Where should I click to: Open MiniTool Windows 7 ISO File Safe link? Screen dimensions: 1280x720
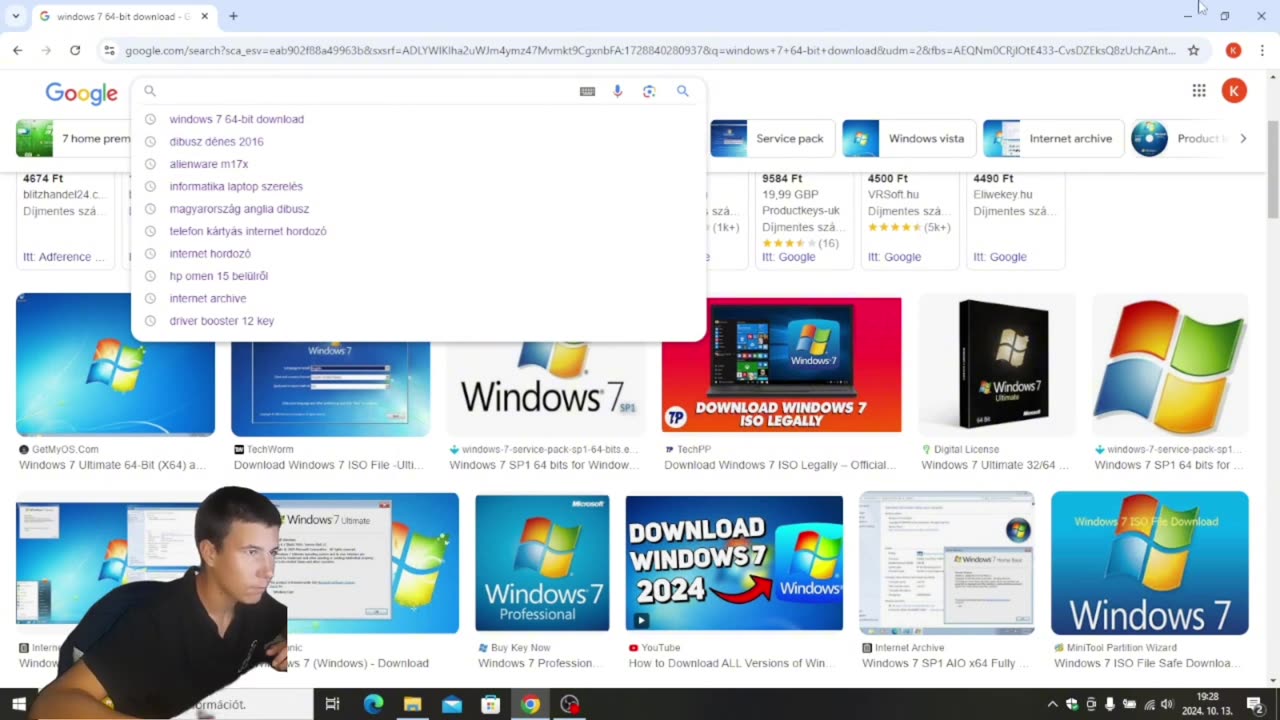[1149, 663]
